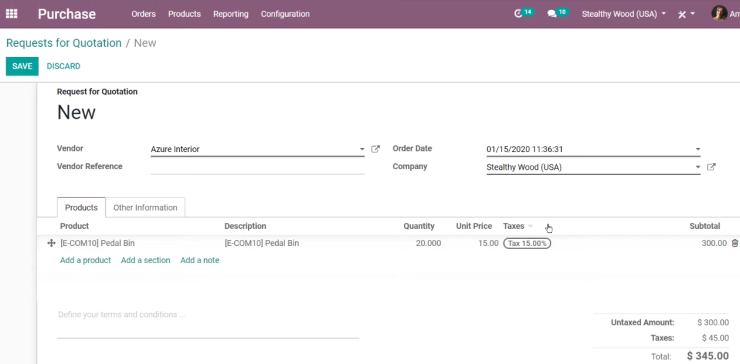This screenshot has width=740, height=364.
Task: Click Add a product link
Action: 85,260
